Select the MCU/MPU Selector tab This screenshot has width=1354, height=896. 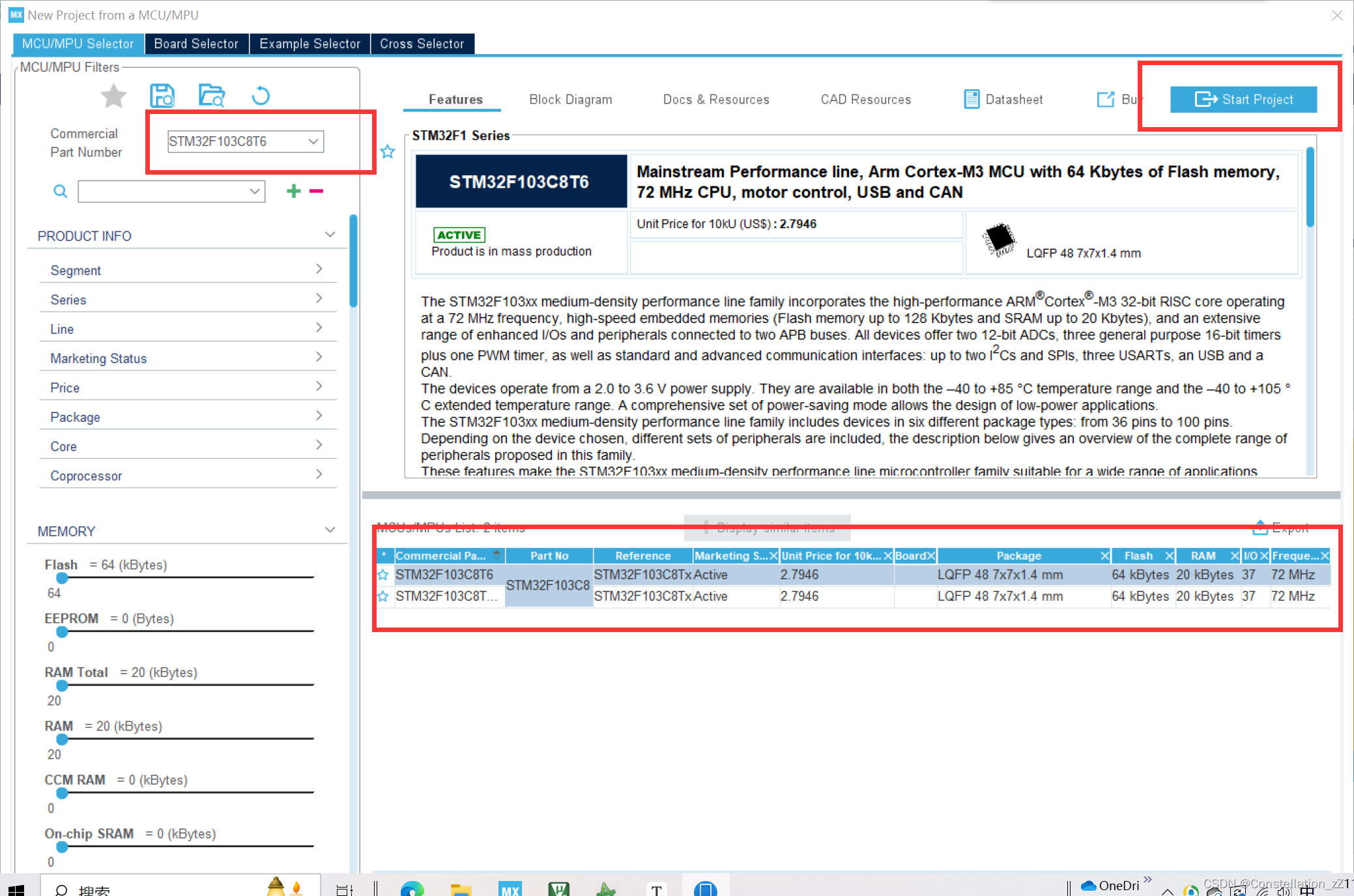(77, 43)
